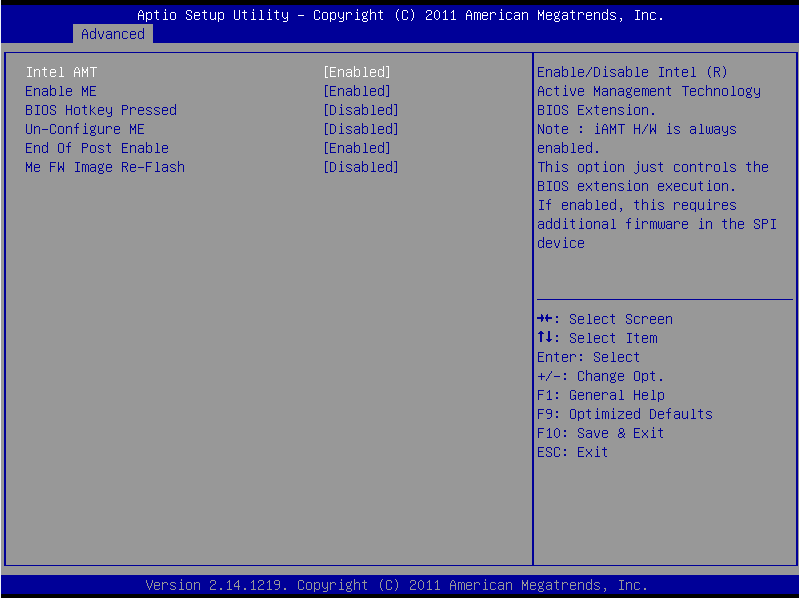
Task: Select the Intel AMT setting label
Action: [x=61, y=72]
